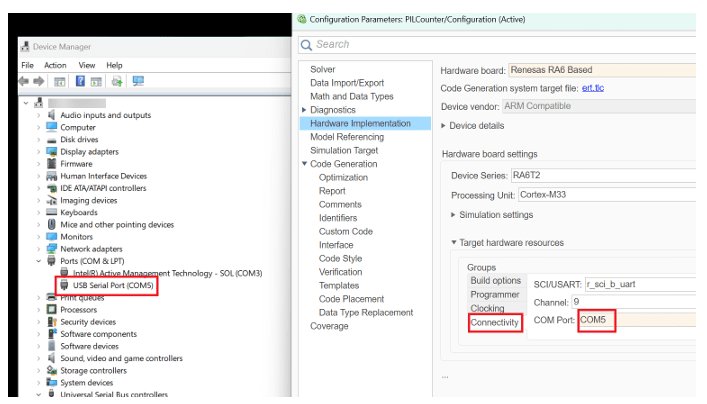
Task: Click the Network adapters category icon
Action: [x=52, y=249]
